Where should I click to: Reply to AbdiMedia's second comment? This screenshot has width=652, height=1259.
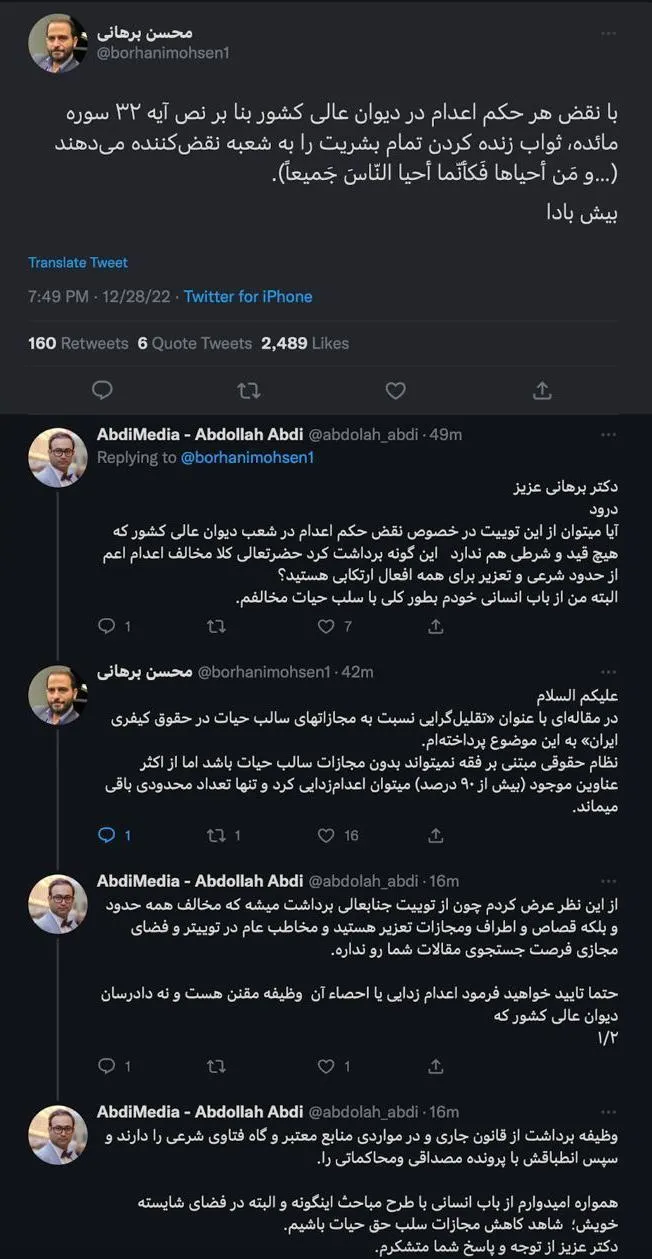click(109, 1067)
